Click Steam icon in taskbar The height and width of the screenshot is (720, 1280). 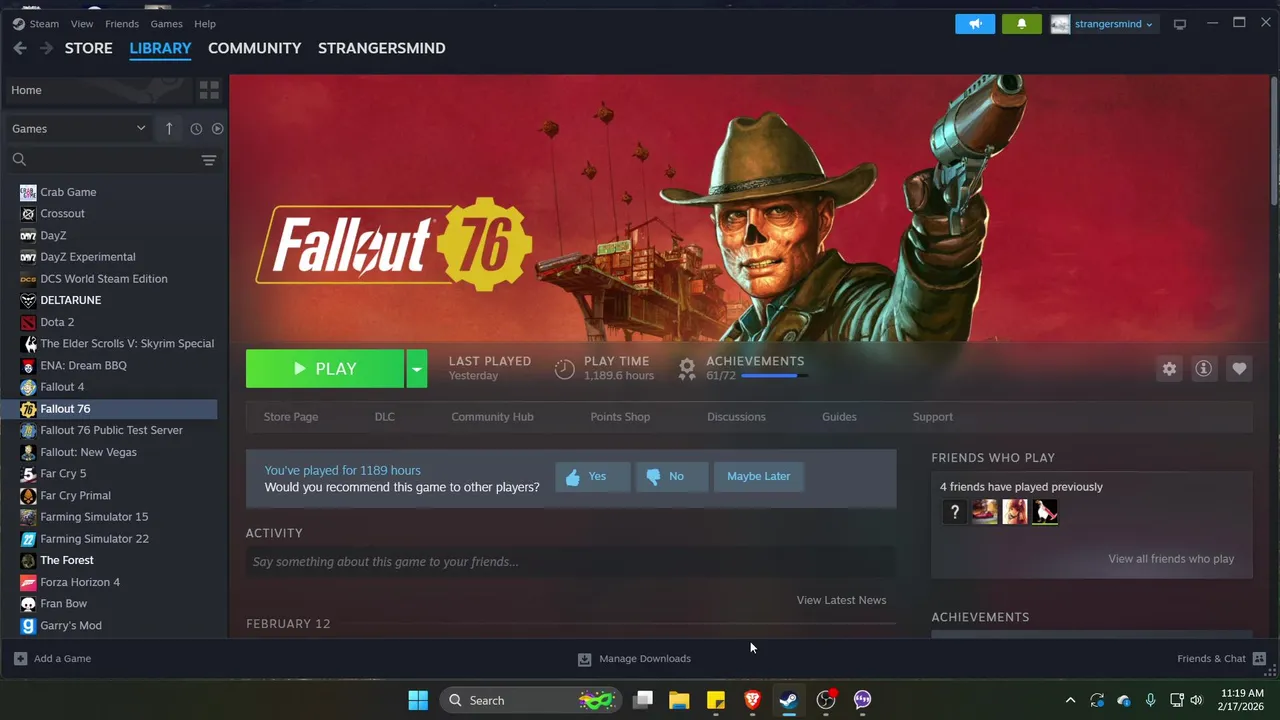789,700
